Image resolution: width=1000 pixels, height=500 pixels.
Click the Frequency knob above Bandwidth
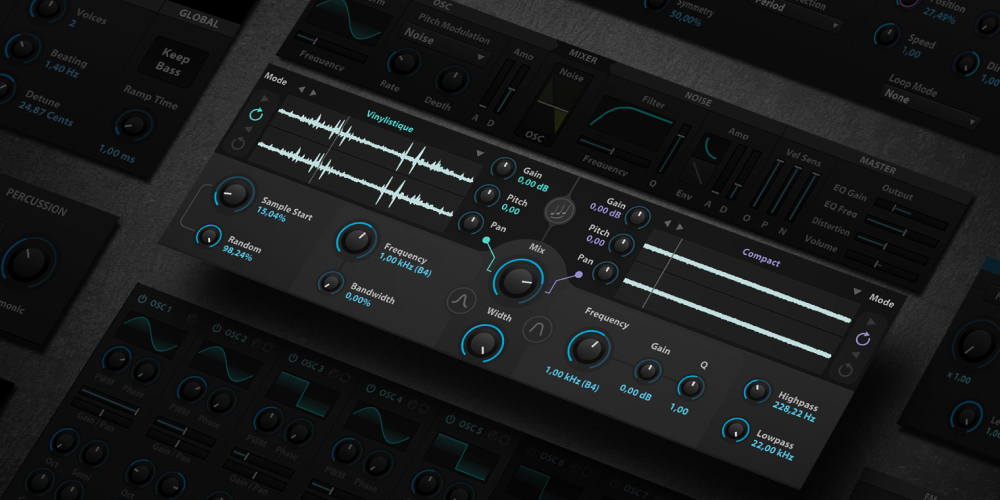[357, 240]
